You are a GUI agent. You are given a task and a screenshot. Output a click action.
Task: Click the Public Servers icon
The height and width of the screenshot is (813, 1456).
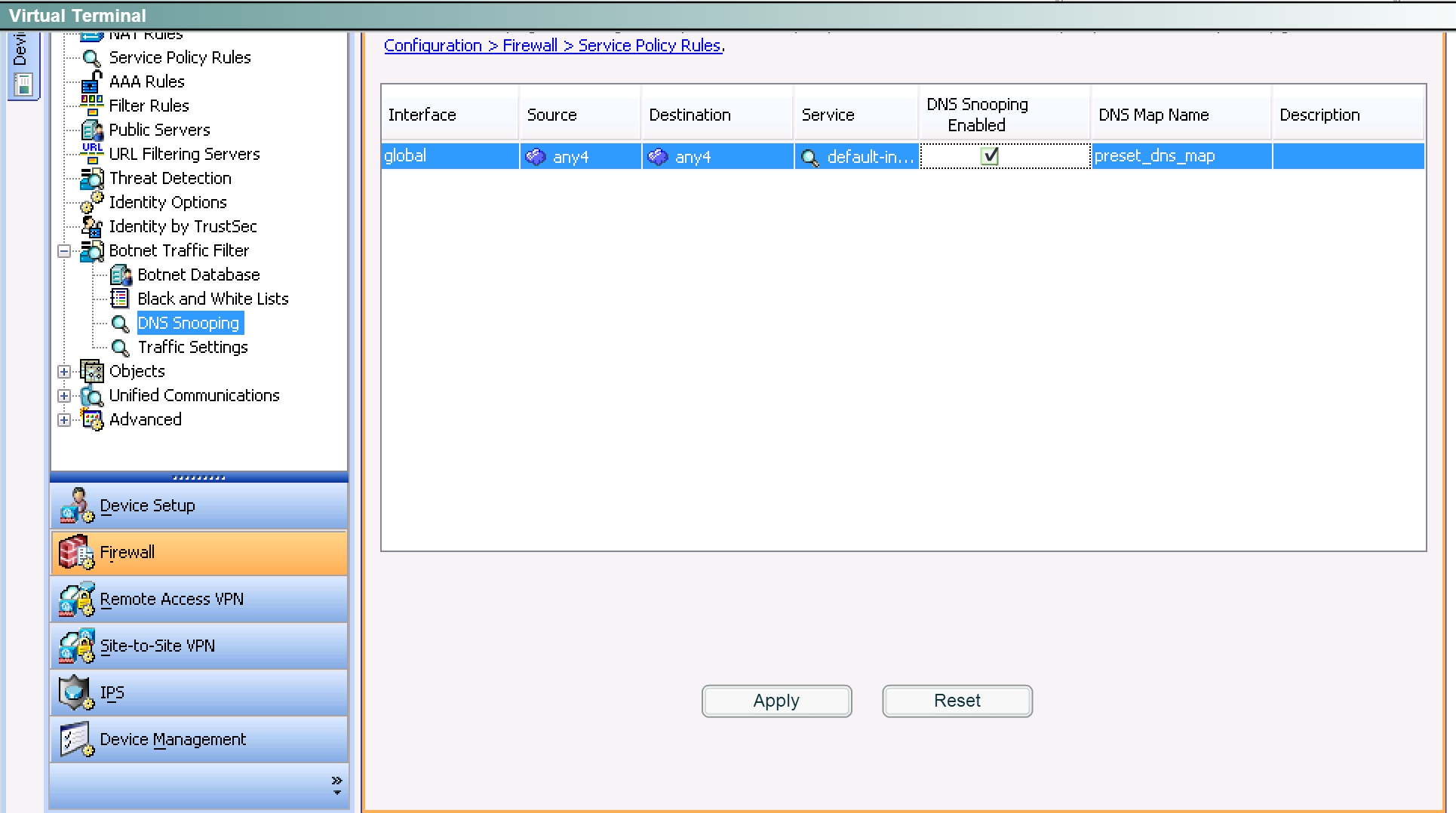coord(92,130)
